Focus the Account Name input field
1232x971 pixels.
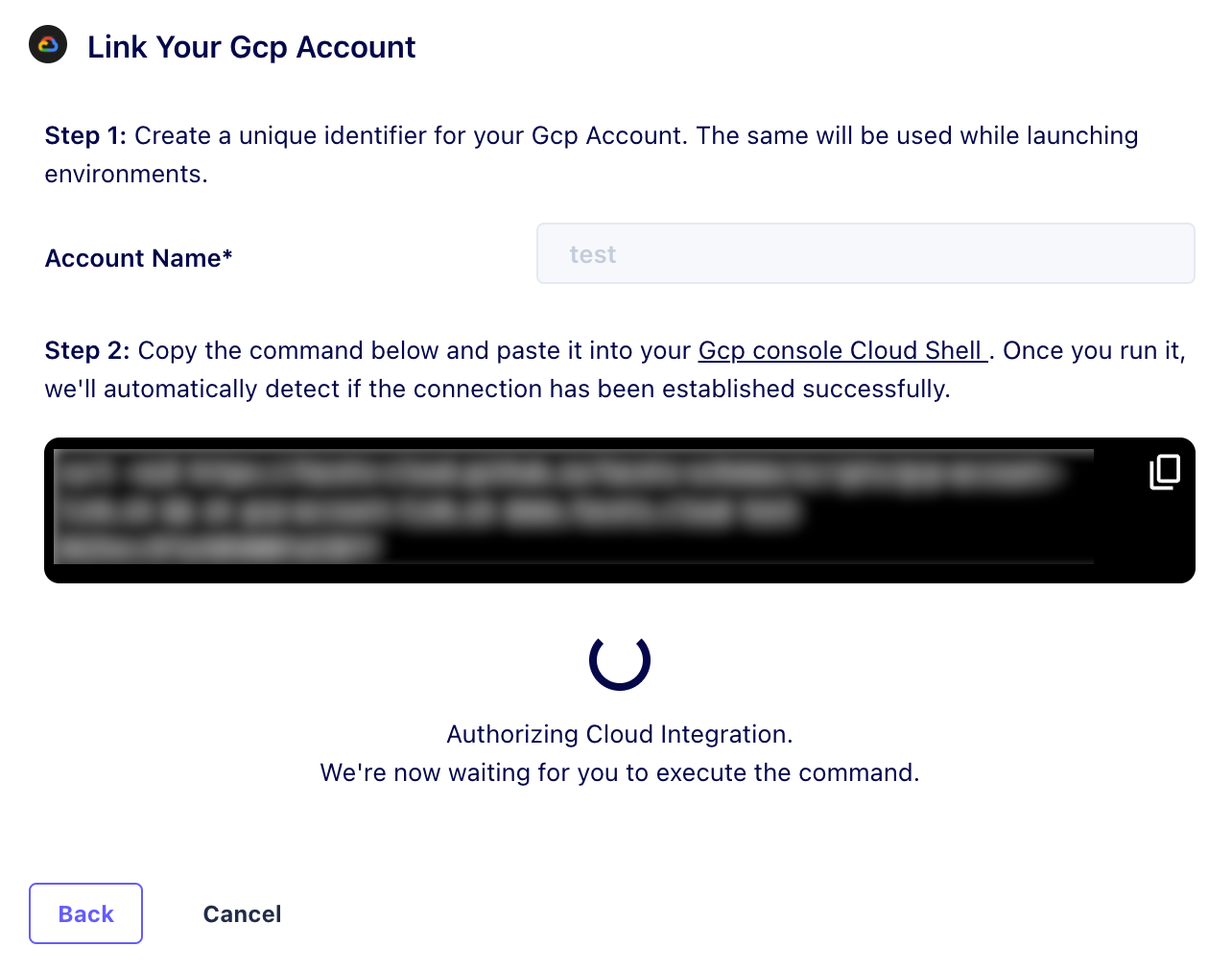(865, 253)
